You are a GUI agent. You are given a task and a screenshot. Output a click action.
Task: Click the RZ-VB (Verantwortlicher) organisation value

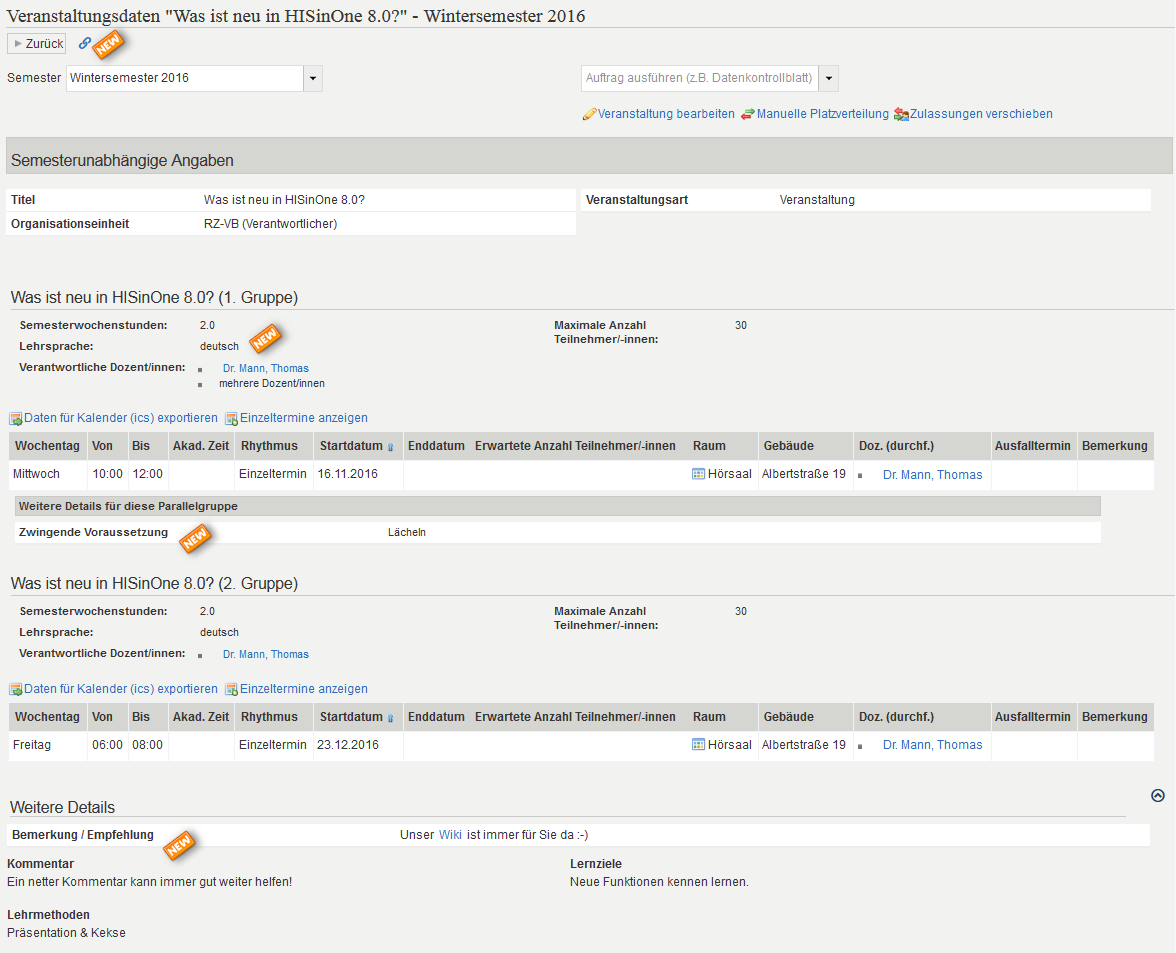(x=270, y=223)
